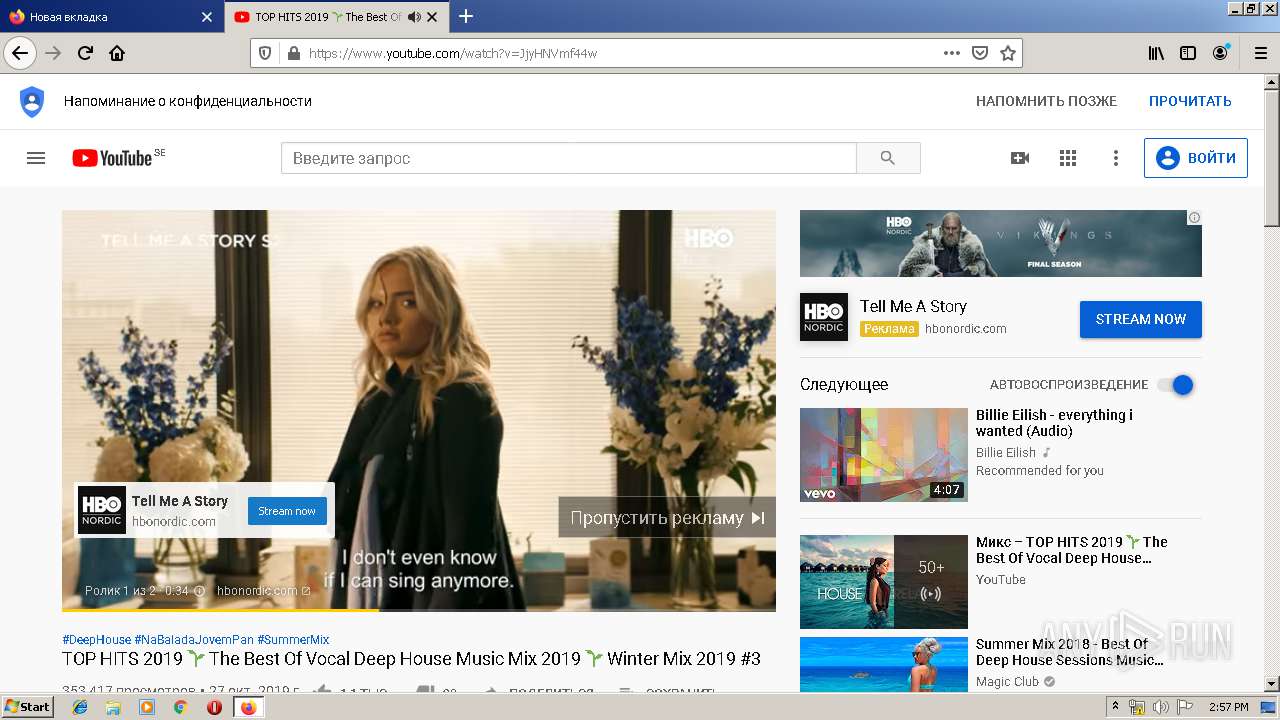This screenshot has width=1280, height=720.
Task: Click the banner ad info icon
Action: click(1194, 217)
